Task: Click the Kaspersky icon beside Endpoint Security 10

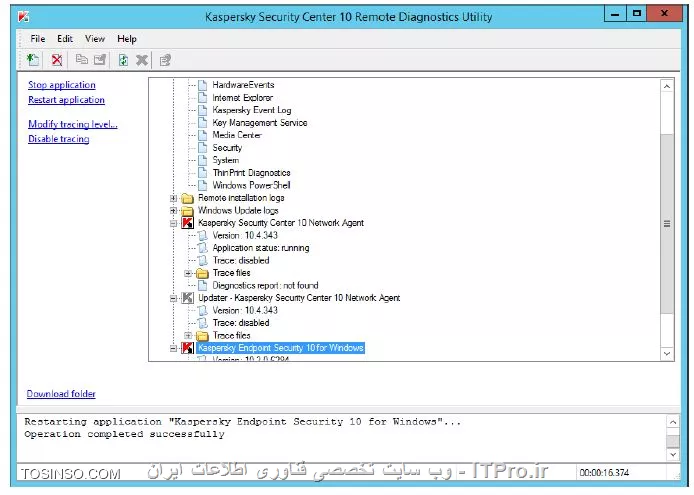Action: 187,348
